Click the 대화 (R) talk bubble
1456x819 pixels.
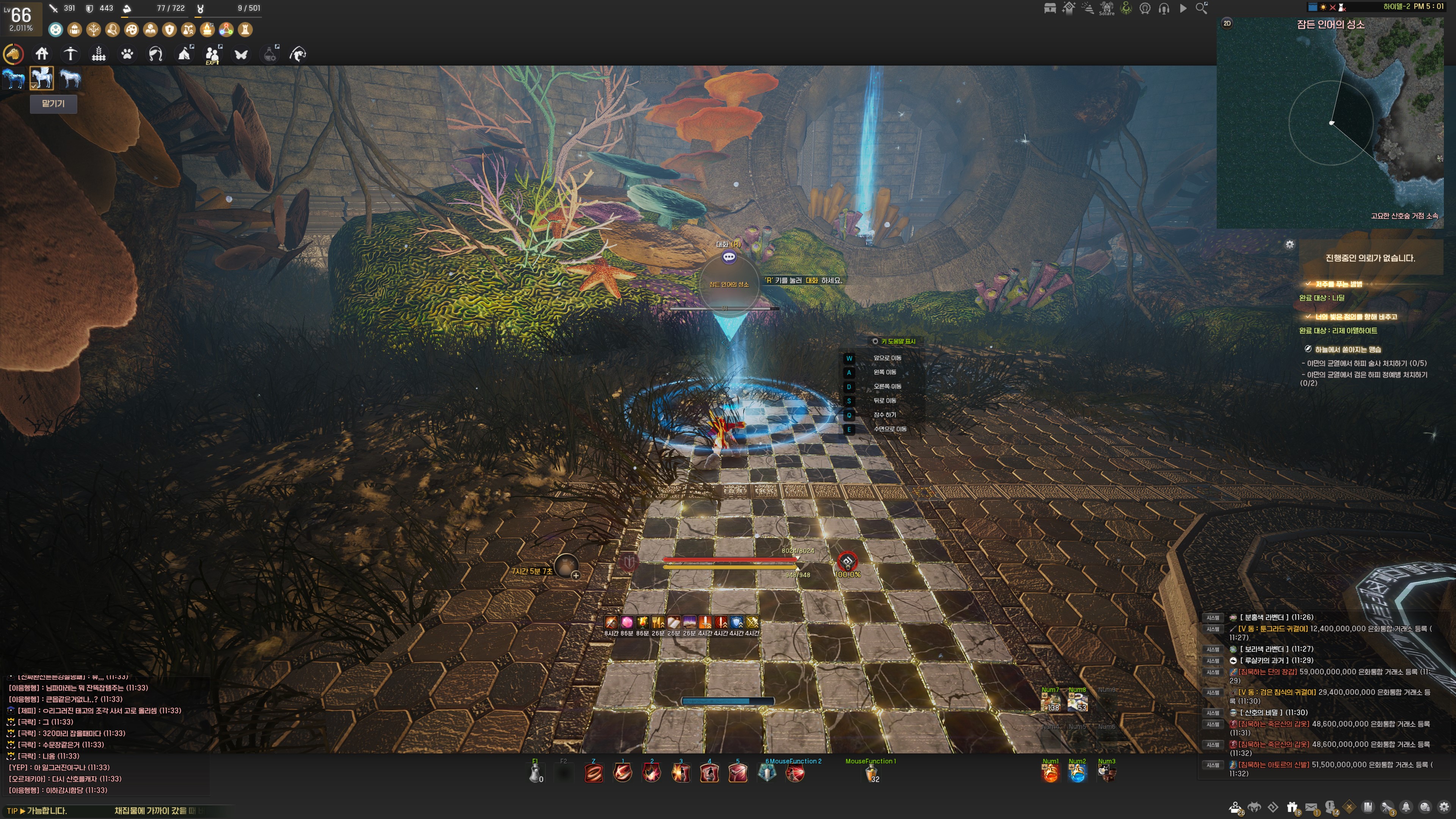(729, 257)
